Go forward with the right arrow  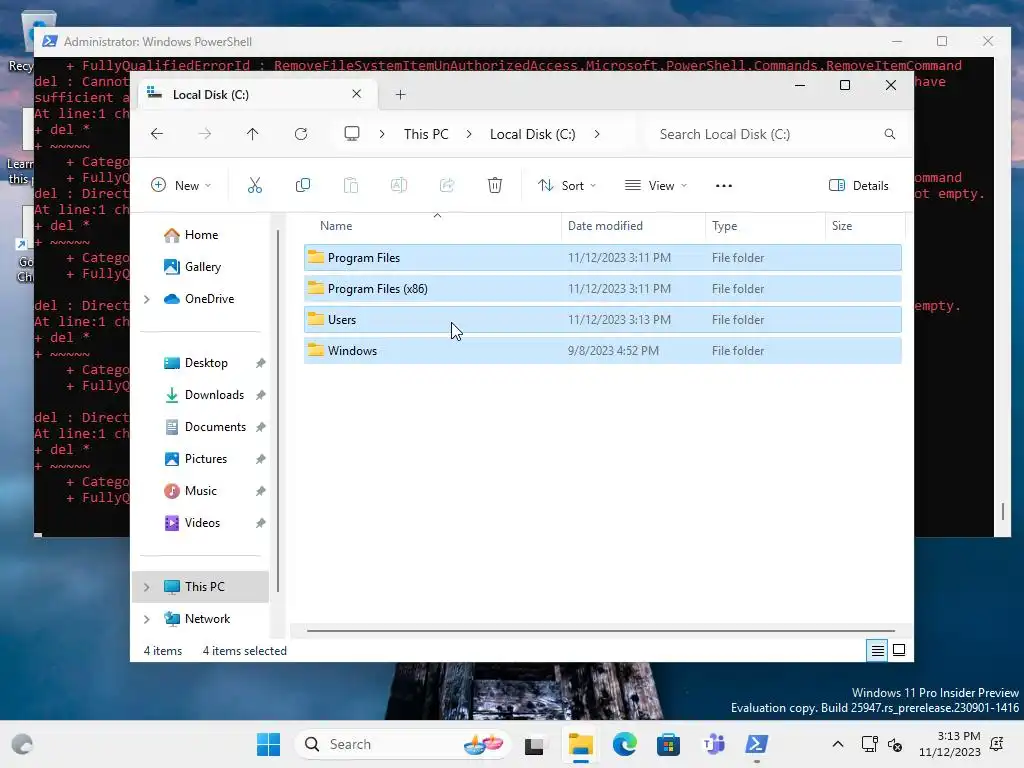[x=205, y=134]
